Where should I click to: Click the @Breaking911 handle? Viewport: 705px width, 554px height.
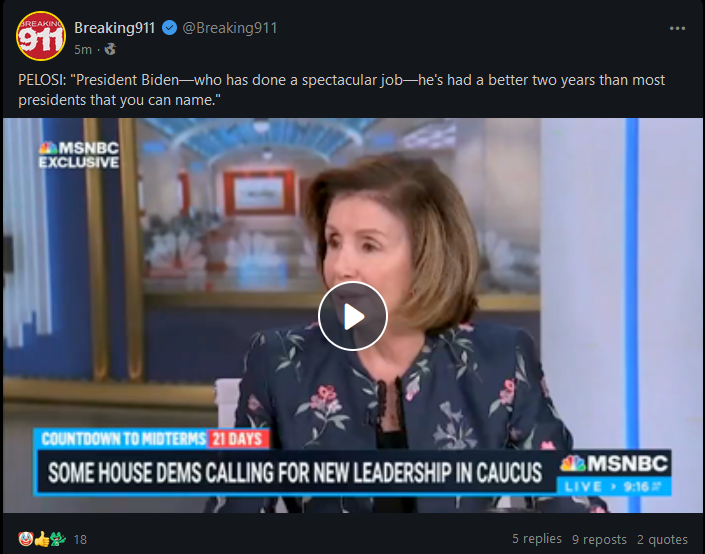(x=230, y=28)
